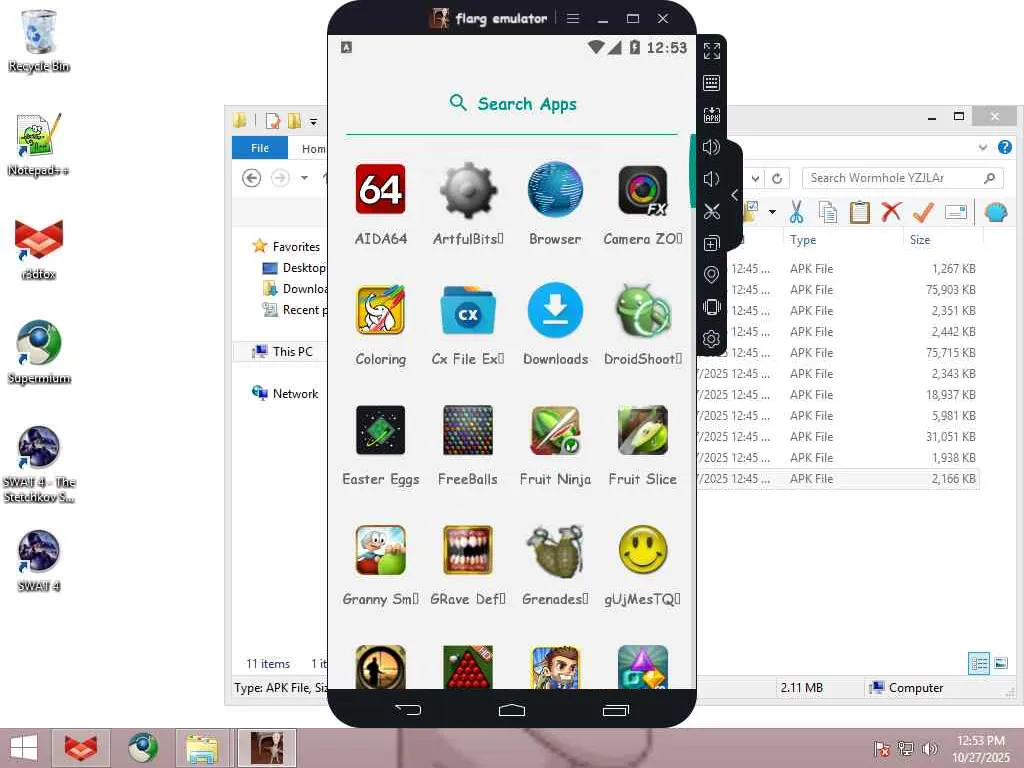Refresh the Explorer folder view

(x=777, y=178)
